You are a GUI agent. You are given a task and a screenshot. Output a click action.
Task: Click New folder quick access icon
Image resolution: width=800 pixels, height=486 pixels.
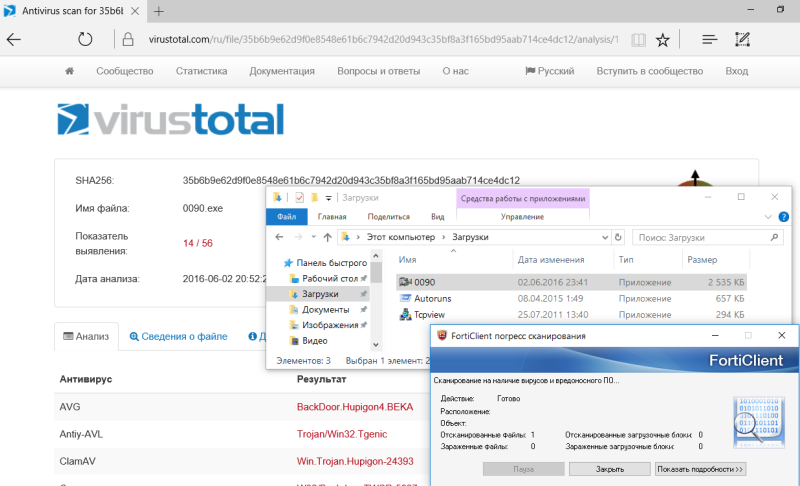(314, 197)
